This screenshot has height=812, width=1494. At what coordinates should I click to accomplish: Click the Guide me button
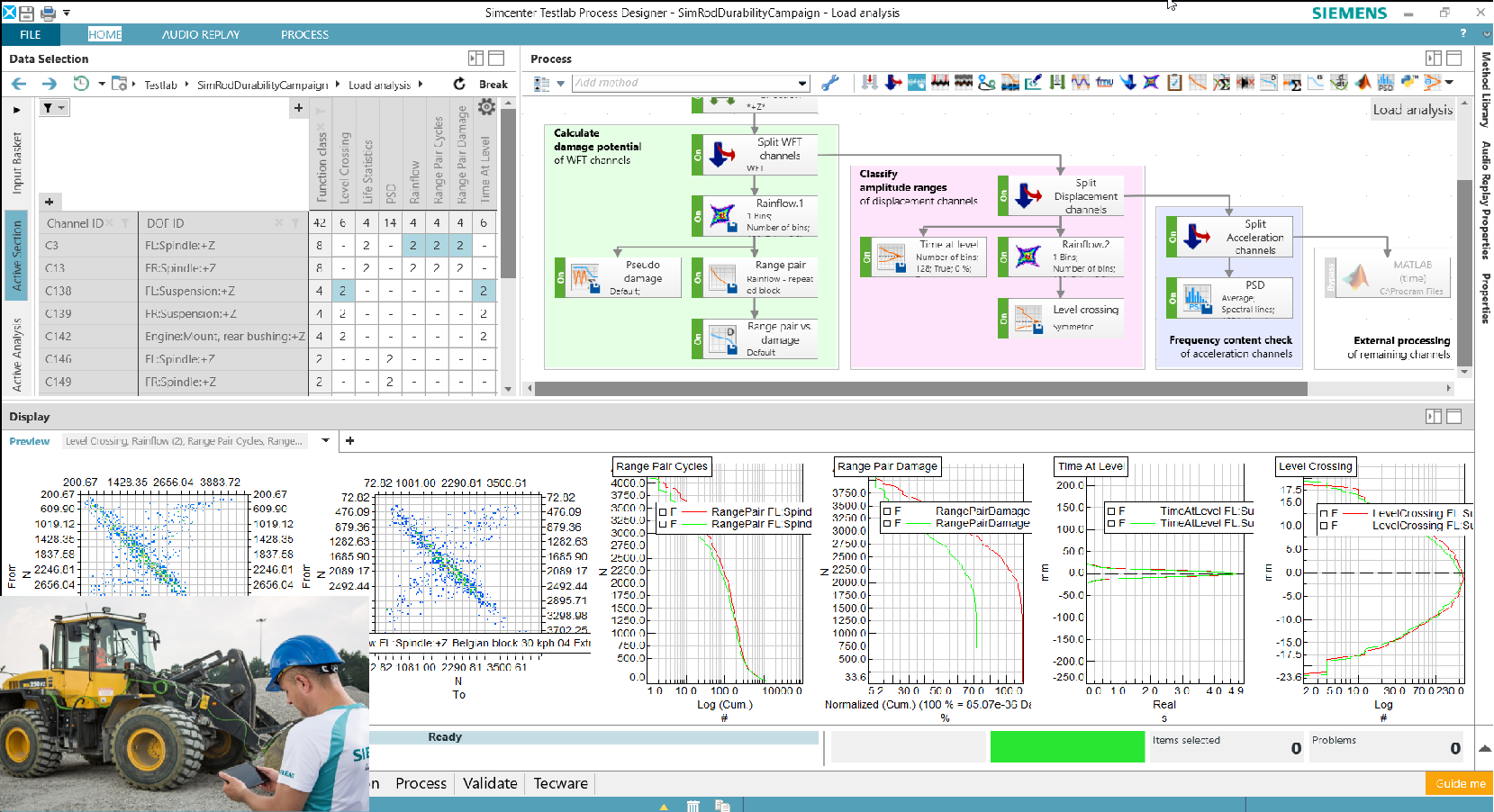[x=1460, y=783]
